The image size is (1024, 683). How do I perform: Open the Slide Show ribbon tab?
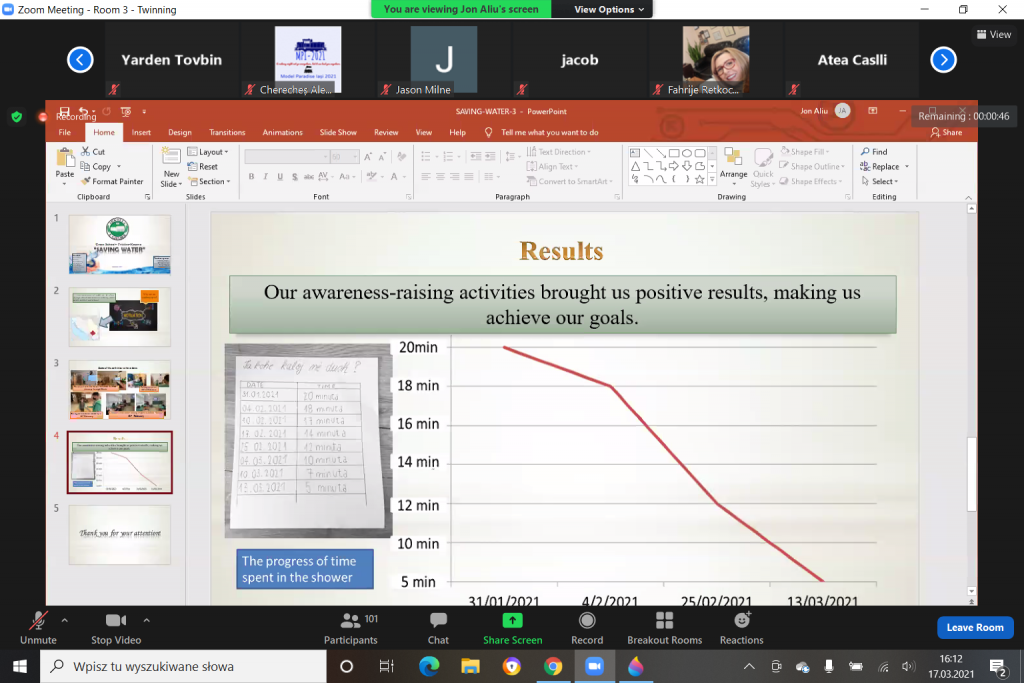pyautogui.click(x=337, y=132)
